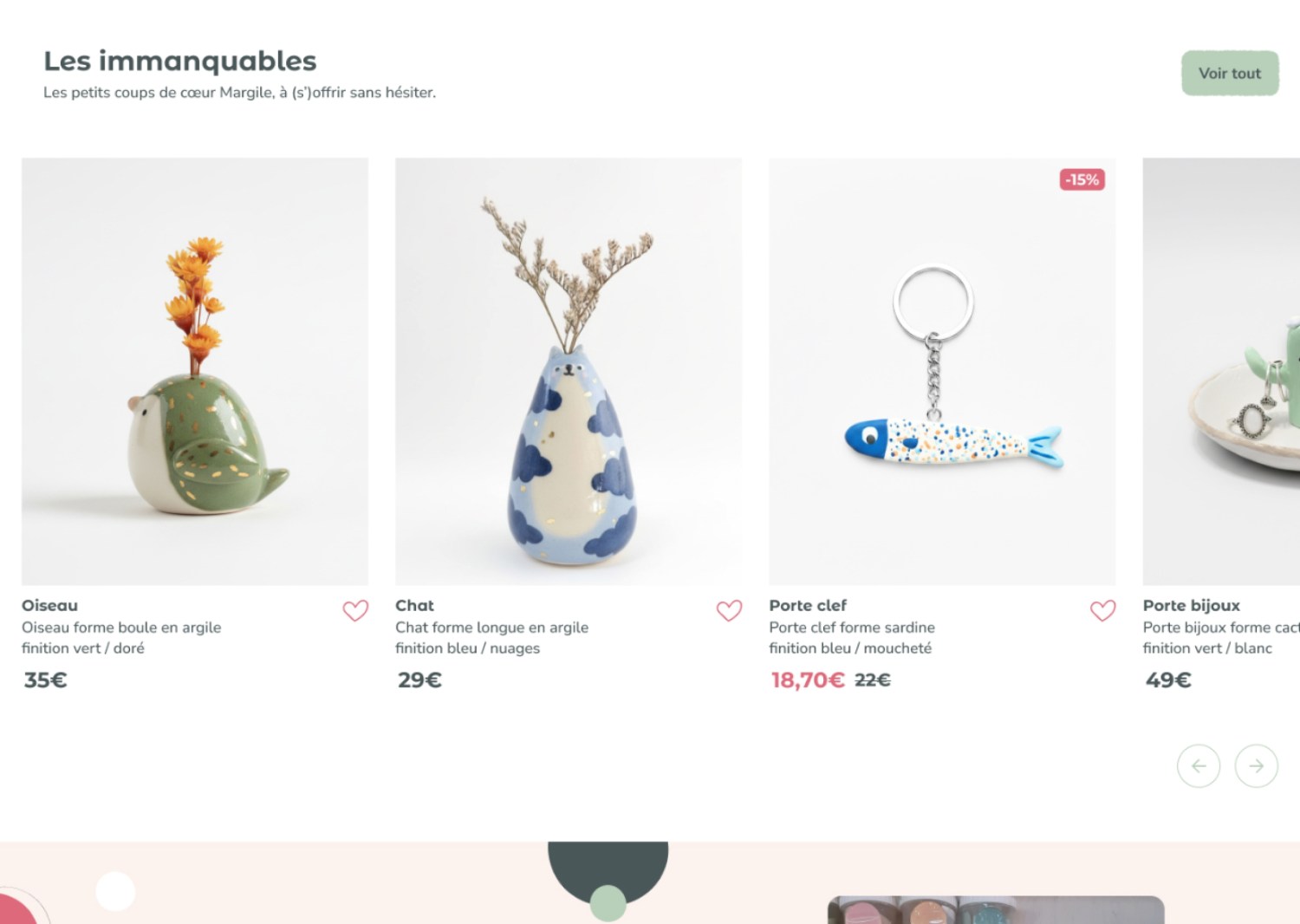This screenshot has height=924, width=1300.
Task: Open the Porte bijoux product title
Action: pos(1191,605)
